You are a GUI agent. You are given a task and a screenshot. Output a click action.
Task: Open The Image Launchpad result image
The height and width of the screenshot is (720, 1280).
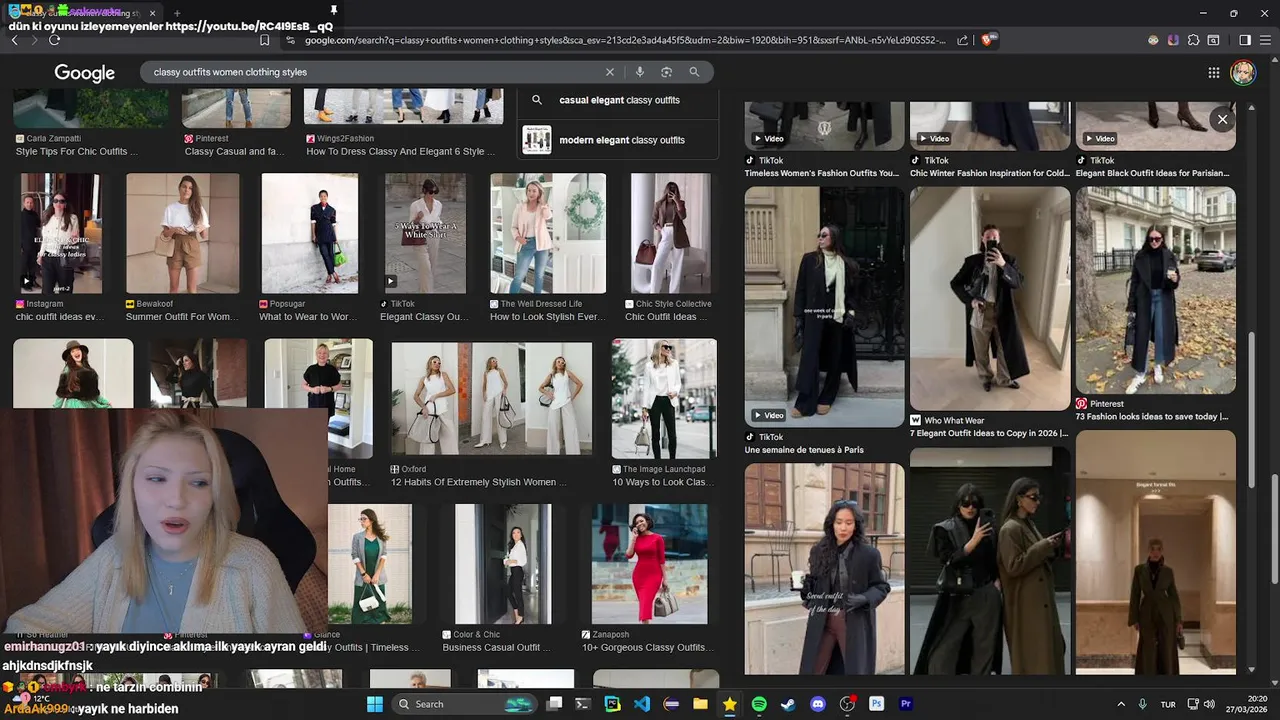(664, 398)
